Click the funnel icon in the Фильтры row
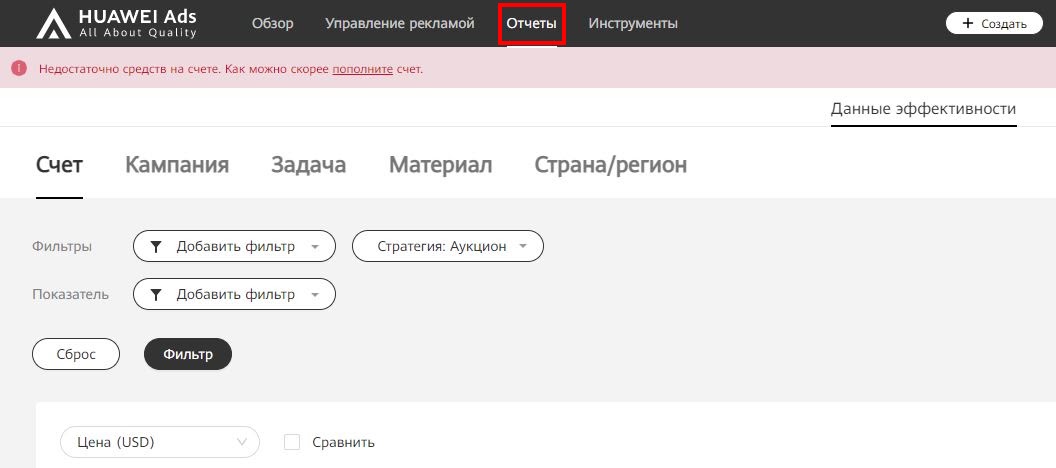Screen dimensions: 1056x468 (x=156, y=246)
